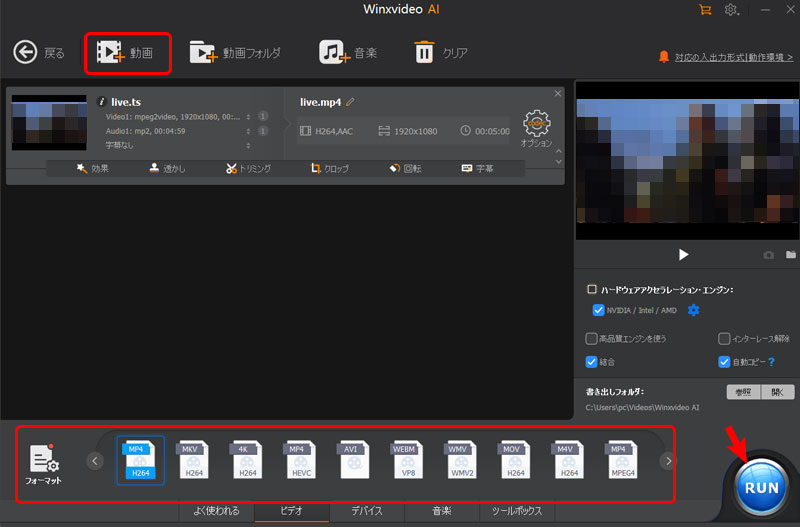The image size is (800, 527).
Task: Enable 高品質エンジンを使う checkbox
Action: pos(591,338)
